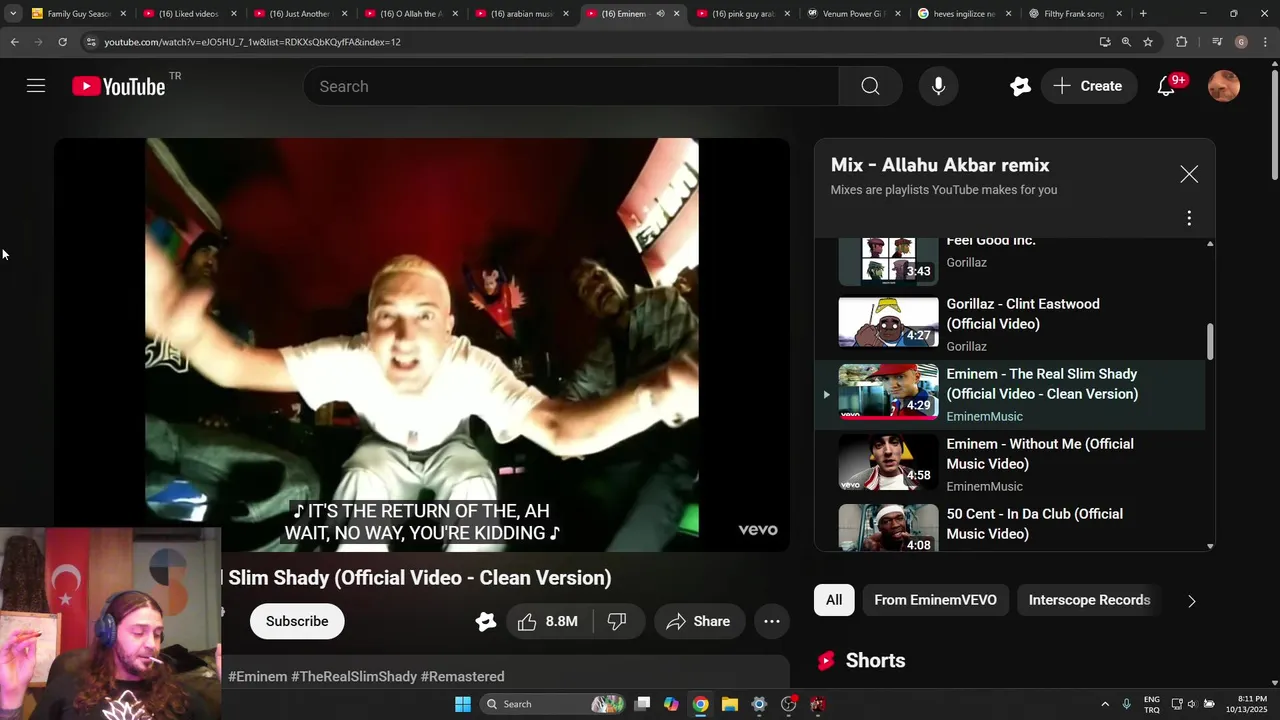
Task: Select From EminemVEVO chip
Action: (x=935, y=600)
